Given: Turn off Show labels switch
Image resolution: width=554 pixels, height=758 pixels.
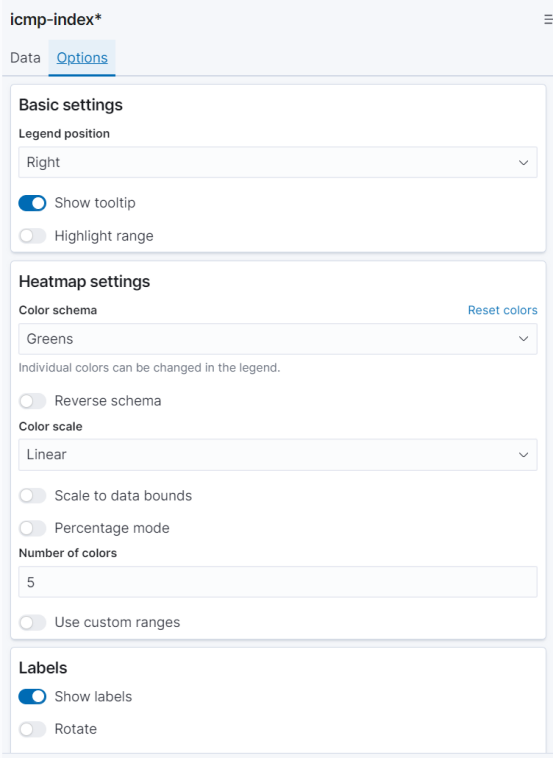Looking at the screenshot, I should click(32, 697).
